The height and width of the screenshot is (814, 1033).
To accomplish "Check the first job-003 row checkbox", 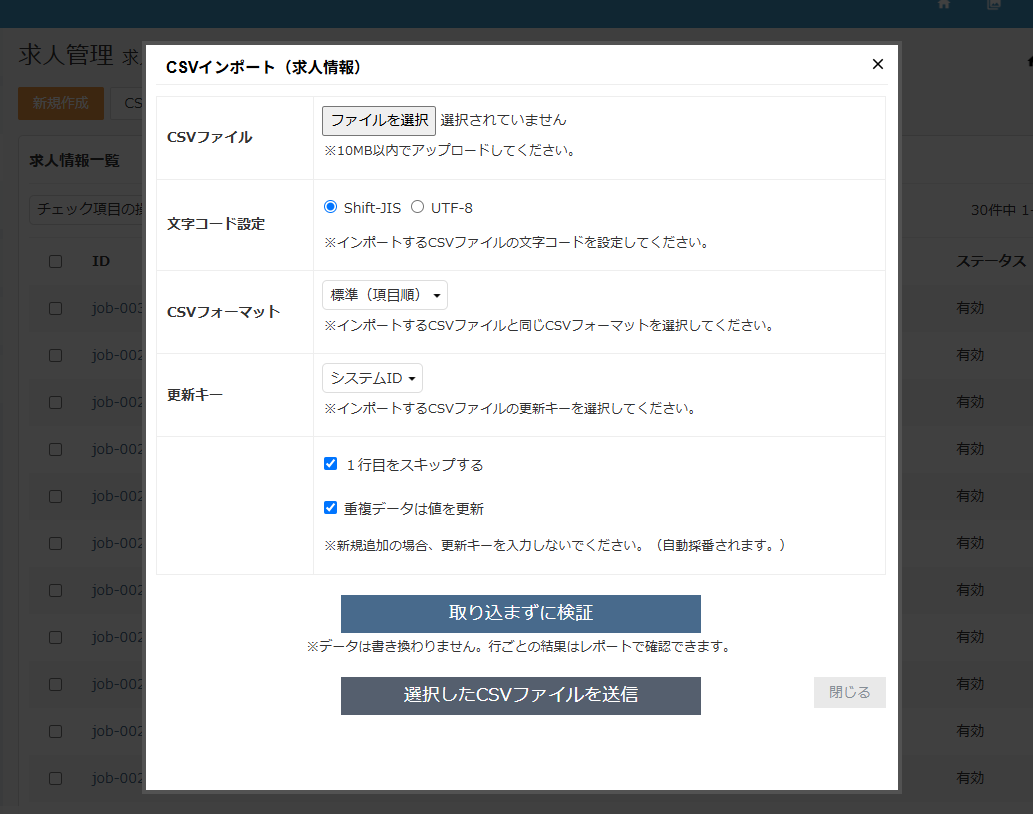I will point(55,308).
